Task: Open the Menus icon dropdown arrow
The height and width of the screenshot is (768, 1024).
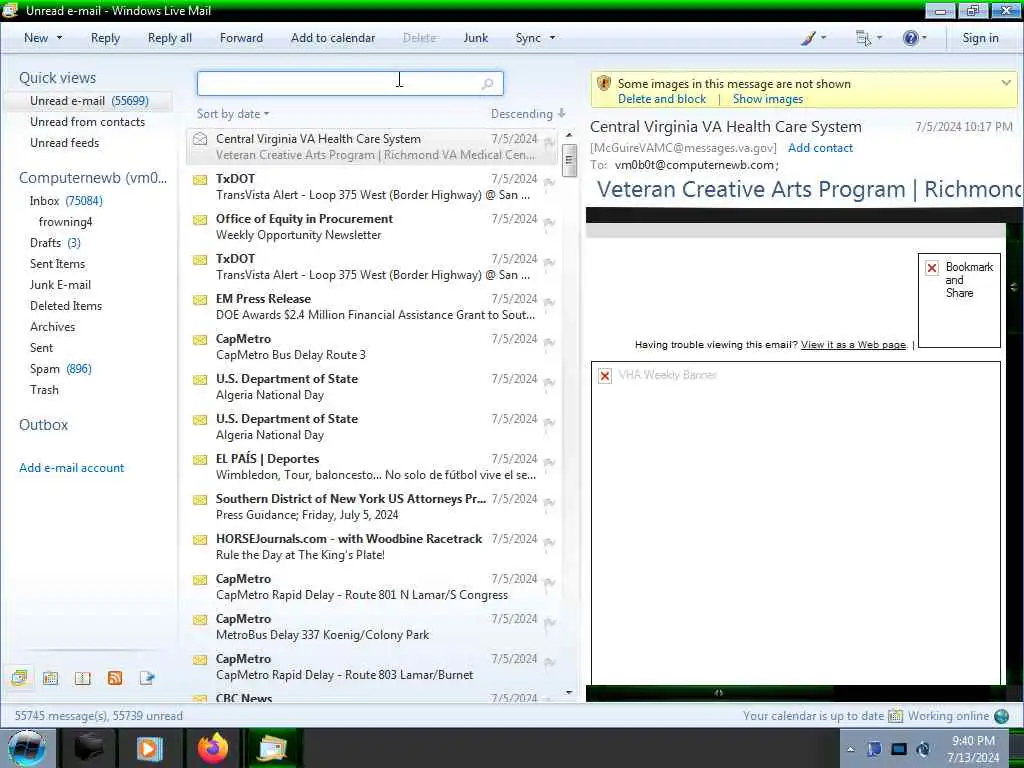Action: coord(879,38)
